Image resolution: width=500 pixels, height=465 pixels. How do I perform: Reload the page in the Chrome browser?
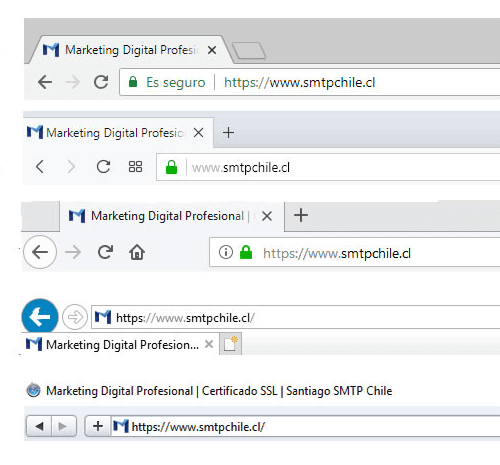101,82
